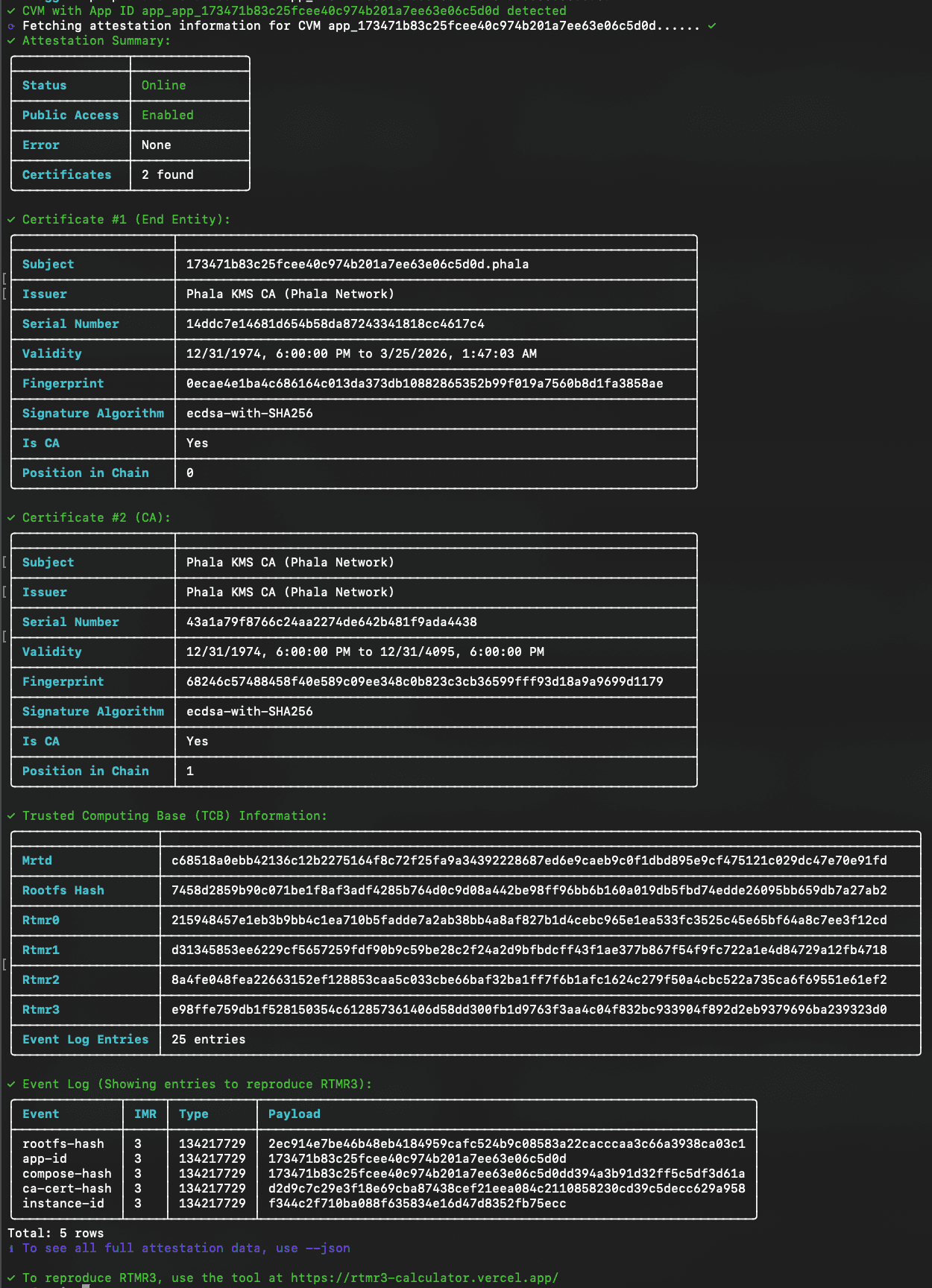Click the checkmark beside Event Log heading

[x=11, y=1085]
